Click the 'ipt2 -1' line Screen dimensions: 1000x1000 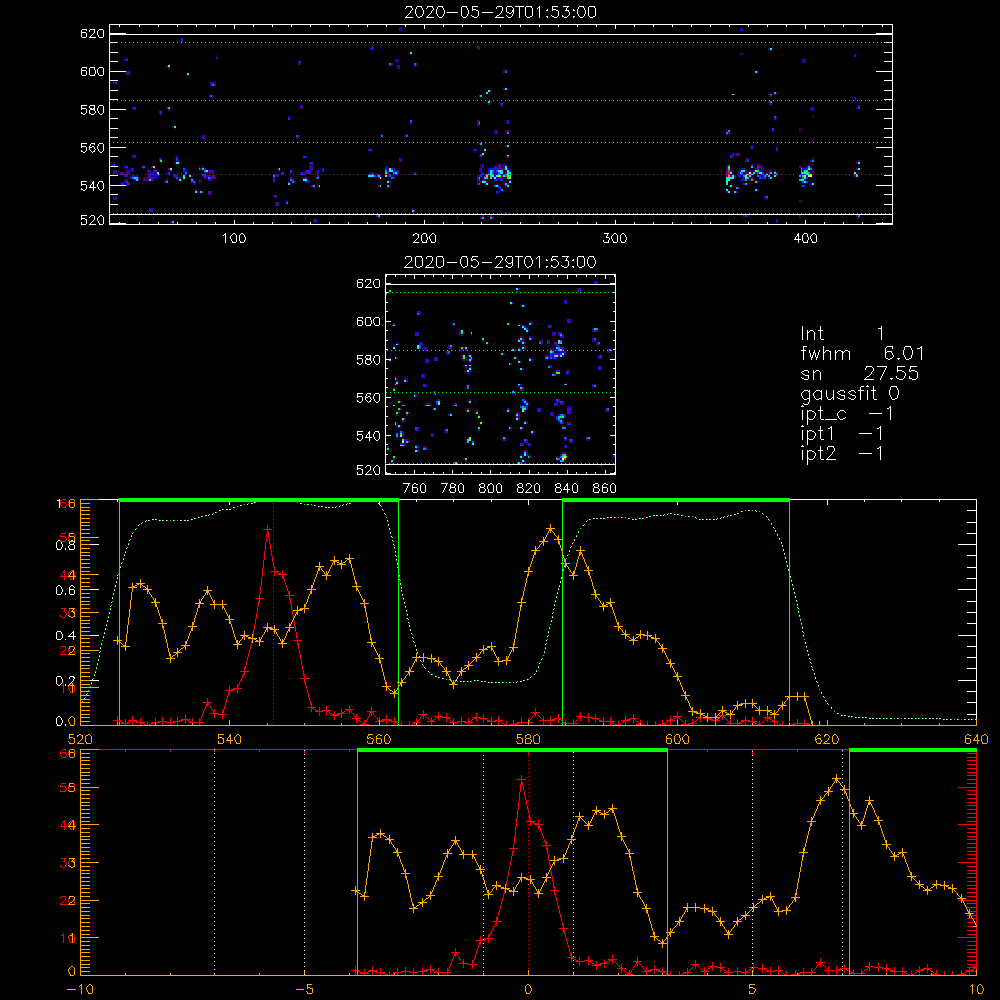(842, 453)
